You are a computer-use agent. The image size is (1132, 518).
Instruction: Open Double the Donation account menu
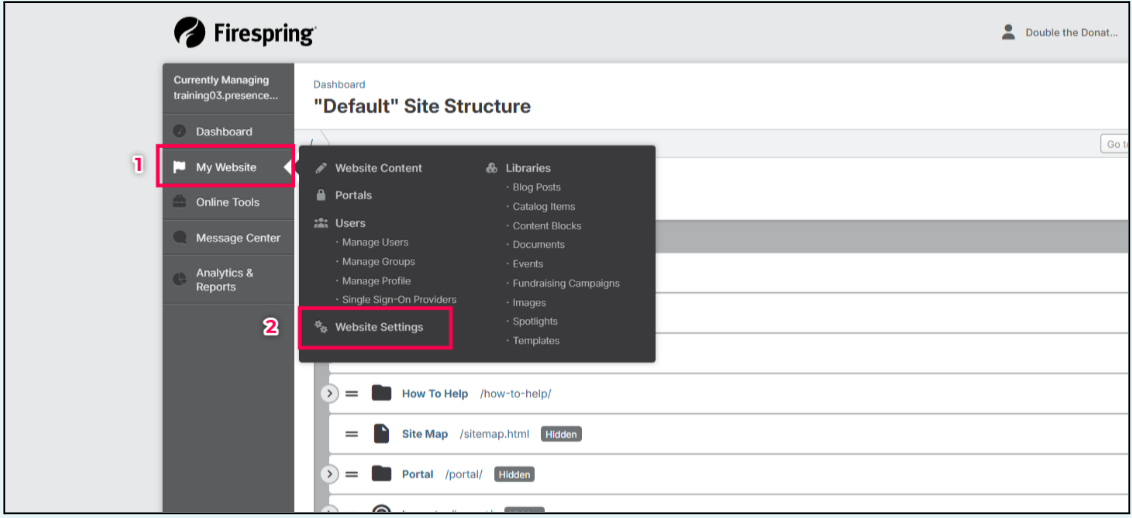[1070, 33]
